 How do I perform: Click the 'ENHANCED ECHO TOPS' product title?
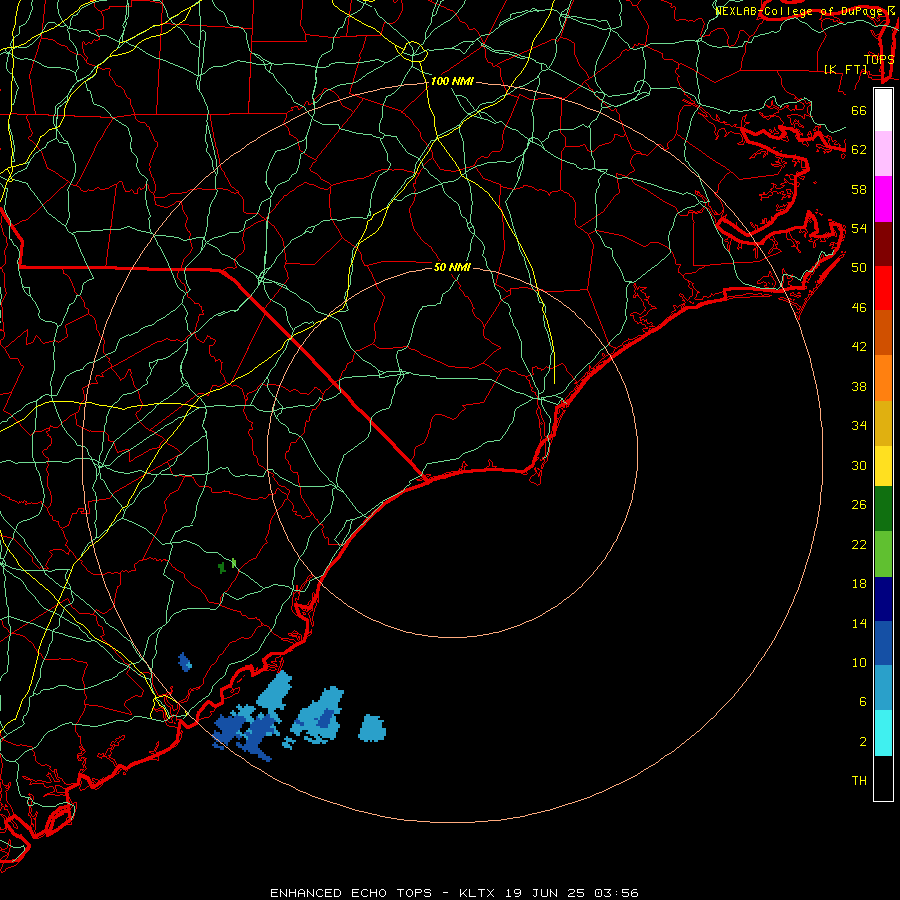[351, 893]
